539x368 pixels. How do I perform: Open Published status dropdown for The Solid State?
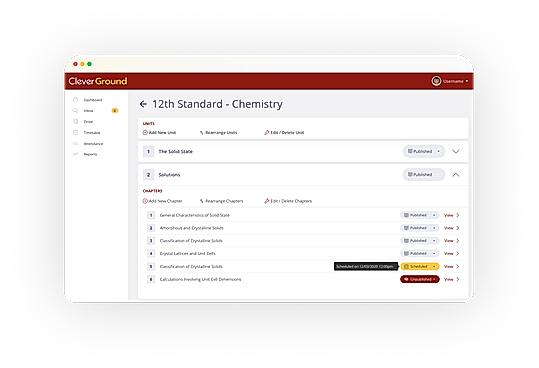[x=424, y=152]
